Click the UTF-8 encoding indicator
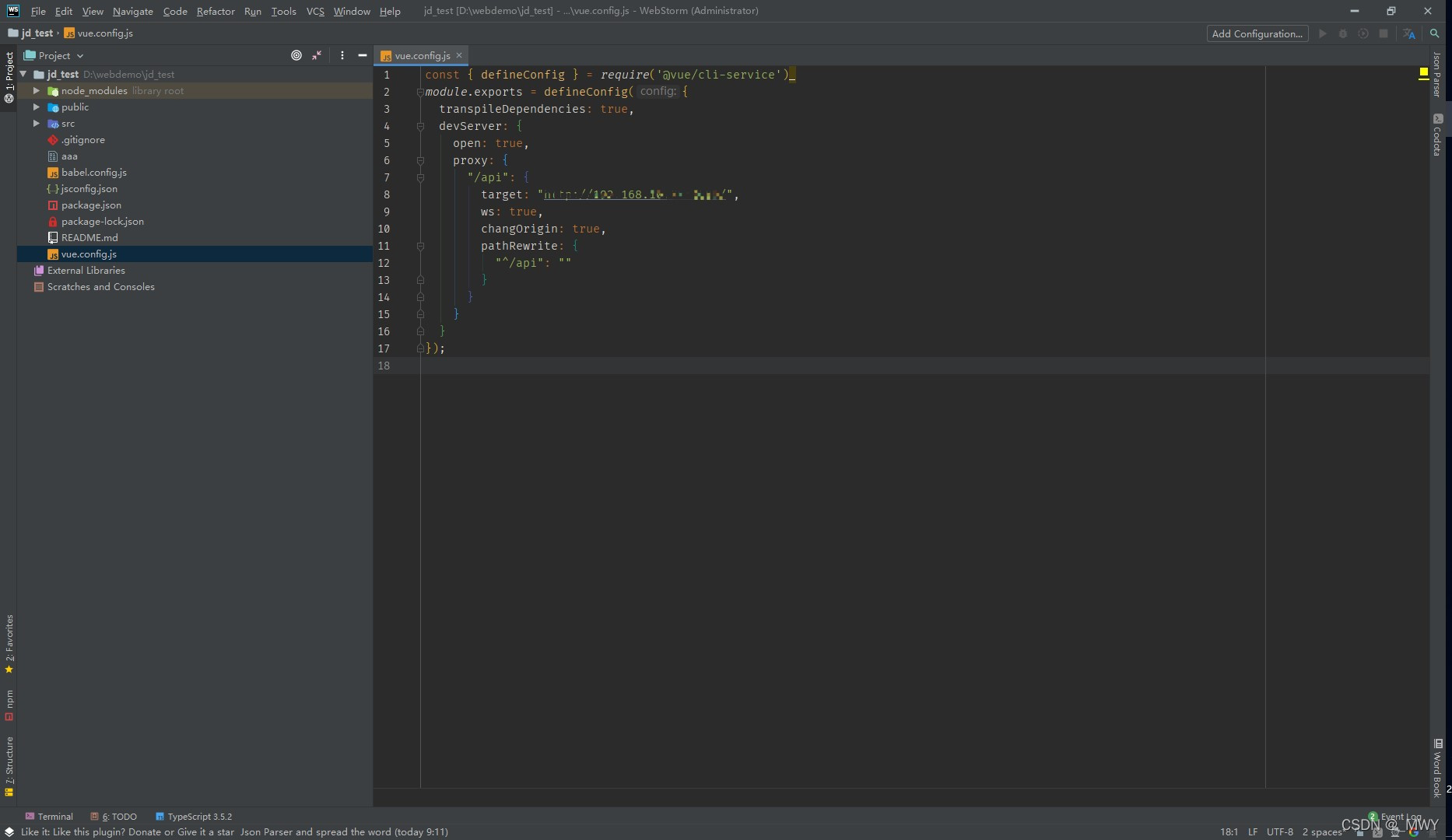 coord(1279,831)
